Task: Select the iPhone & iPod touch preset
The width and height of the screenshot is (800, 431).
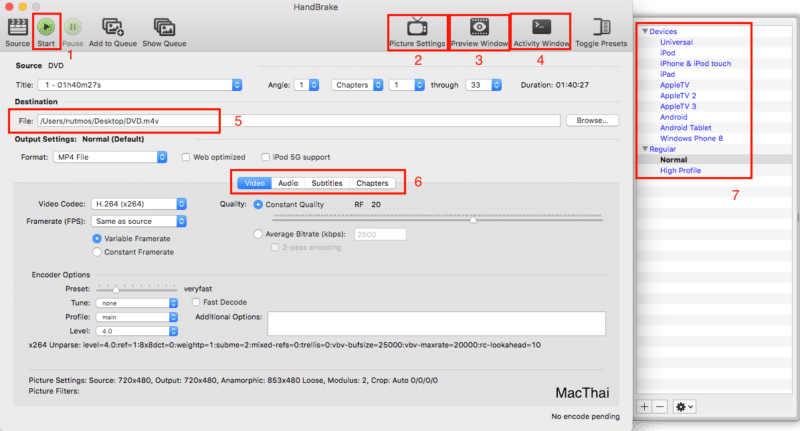Action: (695, 64)
